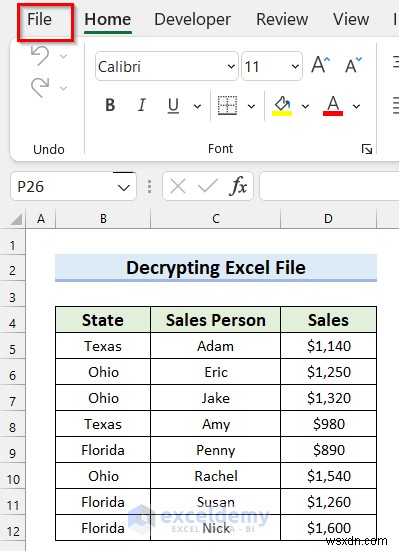The width and height of the screenshot is (399, 551).
Task: Switch to the Home tab
Action: pos(108,19)
